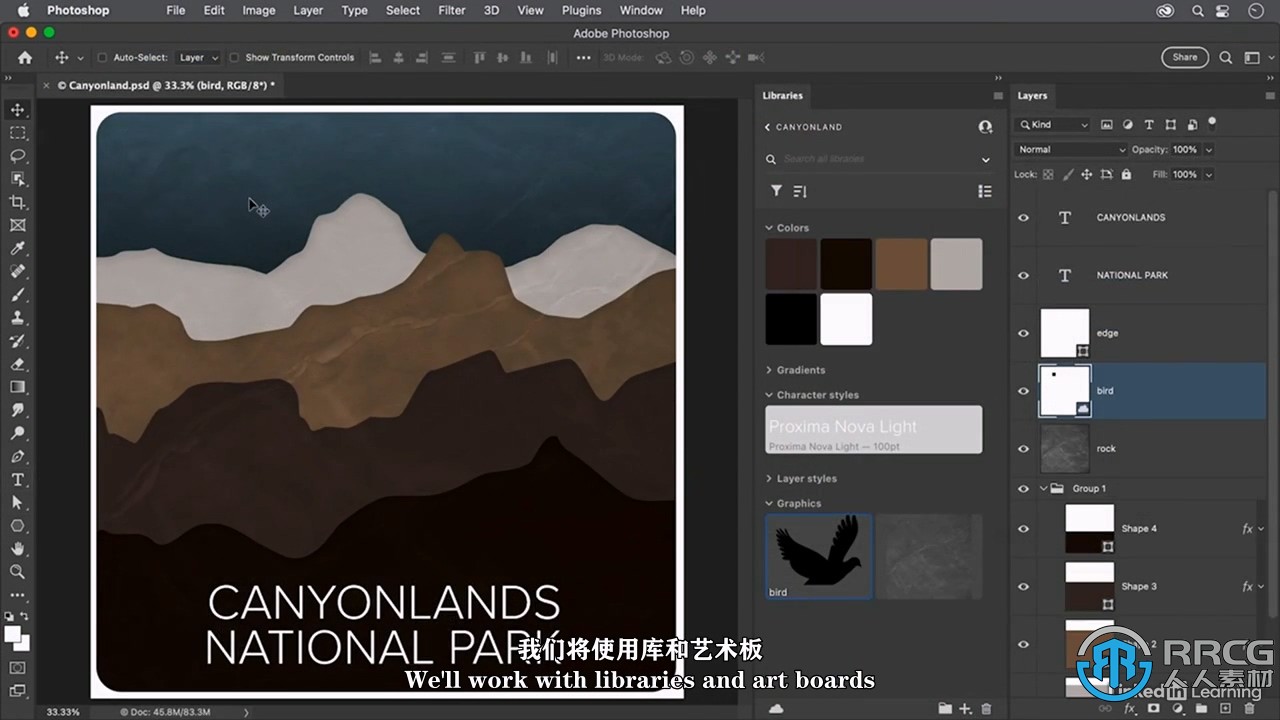
Task: Click the Libraries cloud sync icon
Action: (775, 708)
